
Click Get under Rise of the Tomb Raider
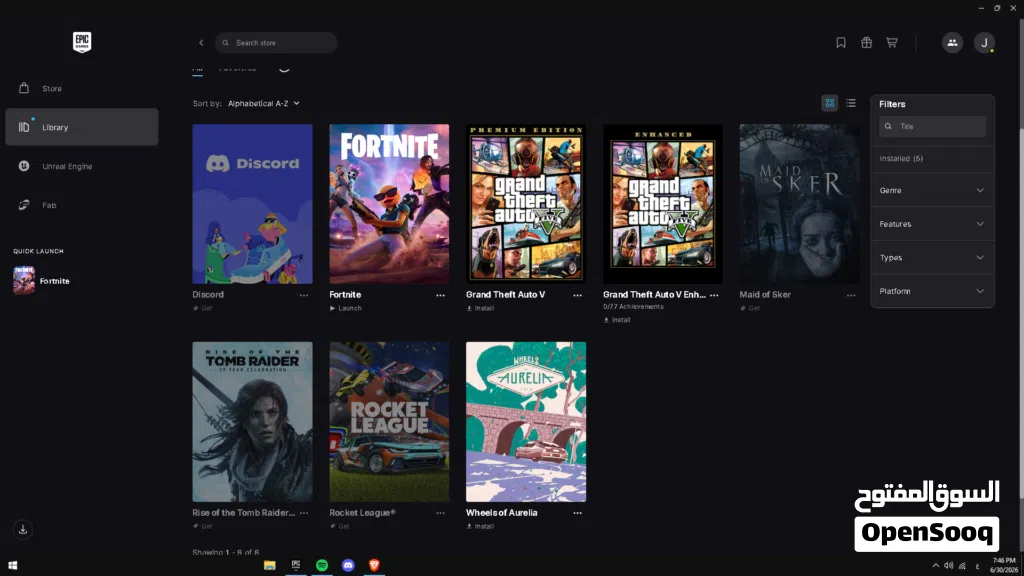point(203,526)
